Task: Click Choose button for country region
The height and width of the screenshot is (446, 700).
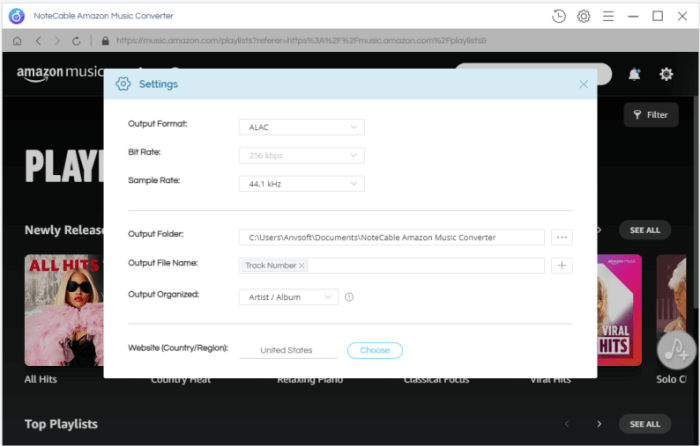Action: point(375,350)
